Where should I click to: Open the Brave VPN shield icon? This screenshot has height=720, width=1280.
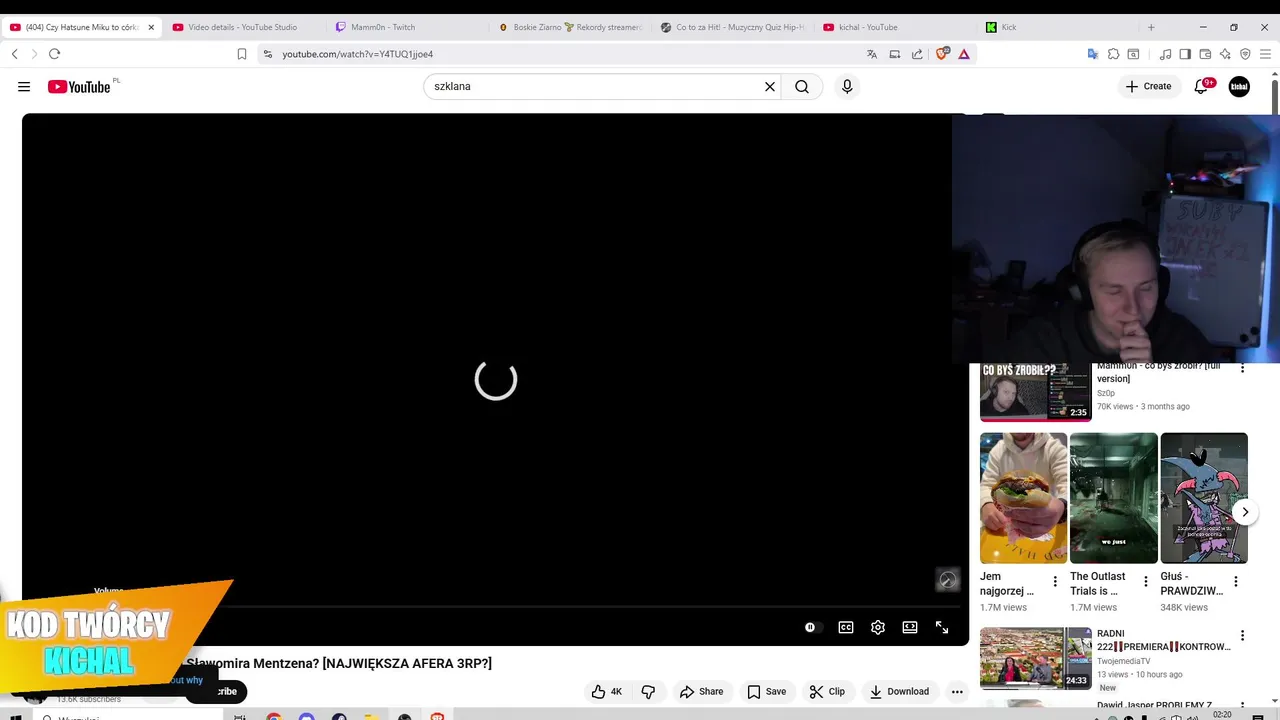pyautogui.click(x=1245, y=54)
